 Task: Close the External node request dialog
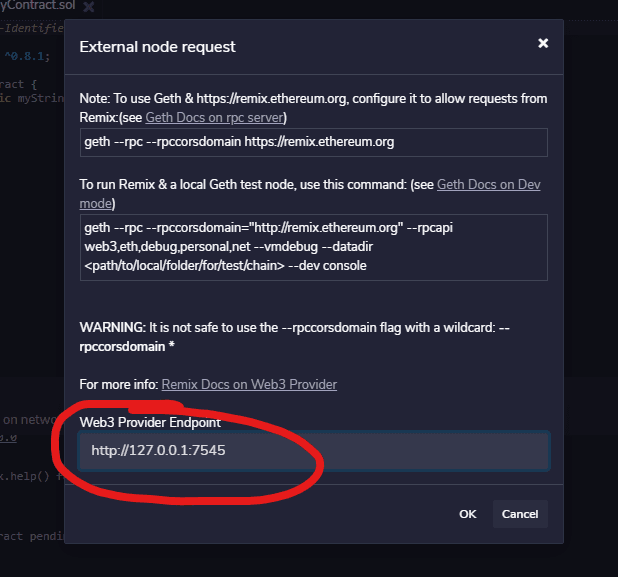(543, 43)
